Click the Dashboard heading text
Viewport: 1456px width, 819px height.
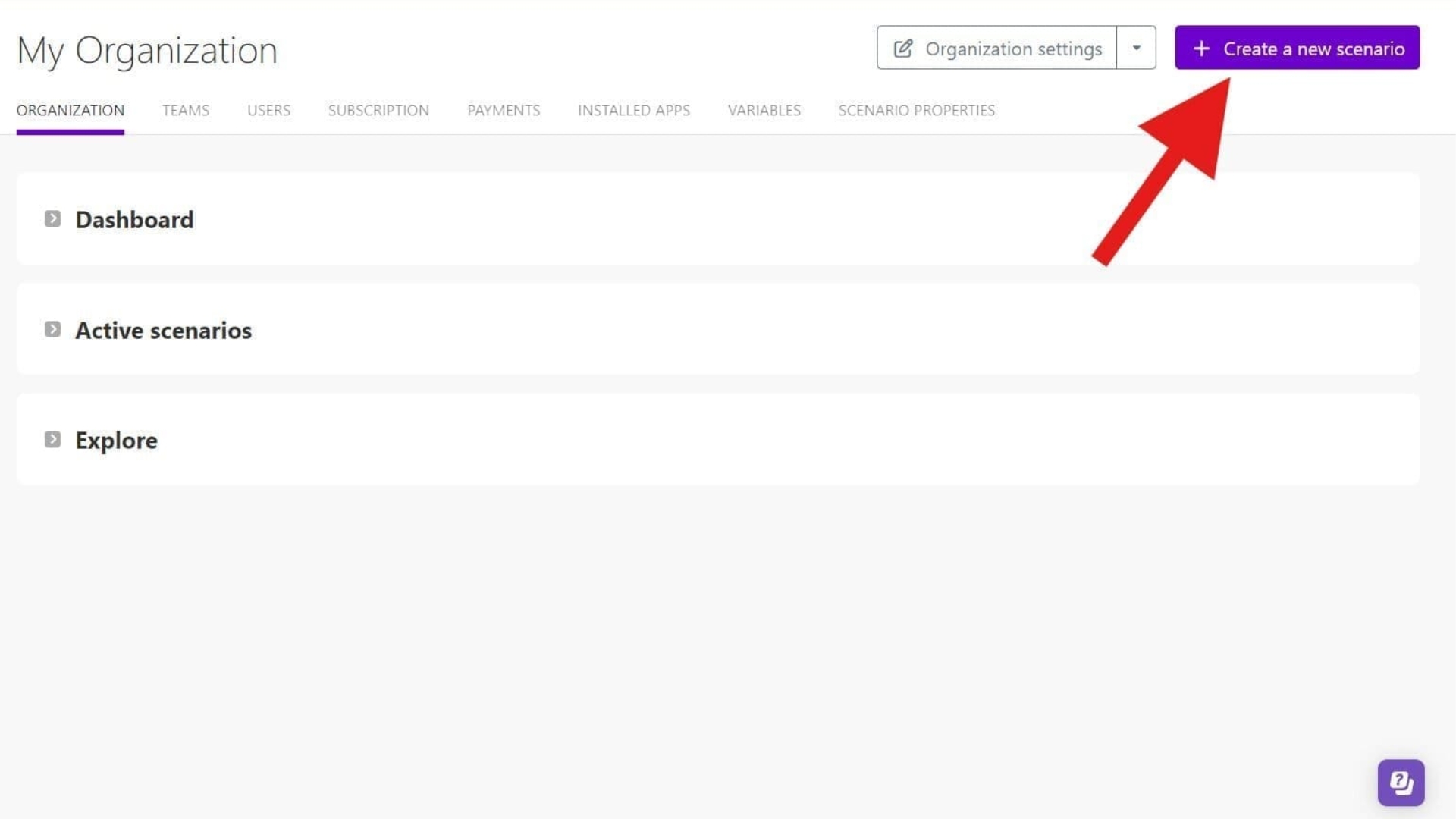134,220
